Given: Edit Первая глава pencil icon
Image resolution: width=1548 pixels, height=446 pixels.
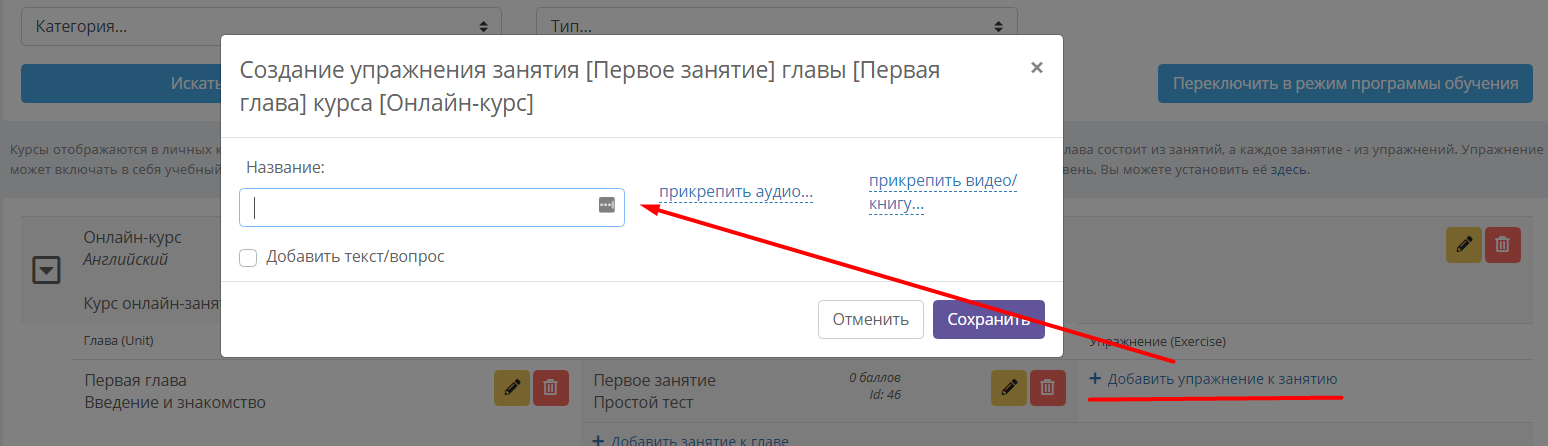Looking at the screenshot, I should pos(512,387).
